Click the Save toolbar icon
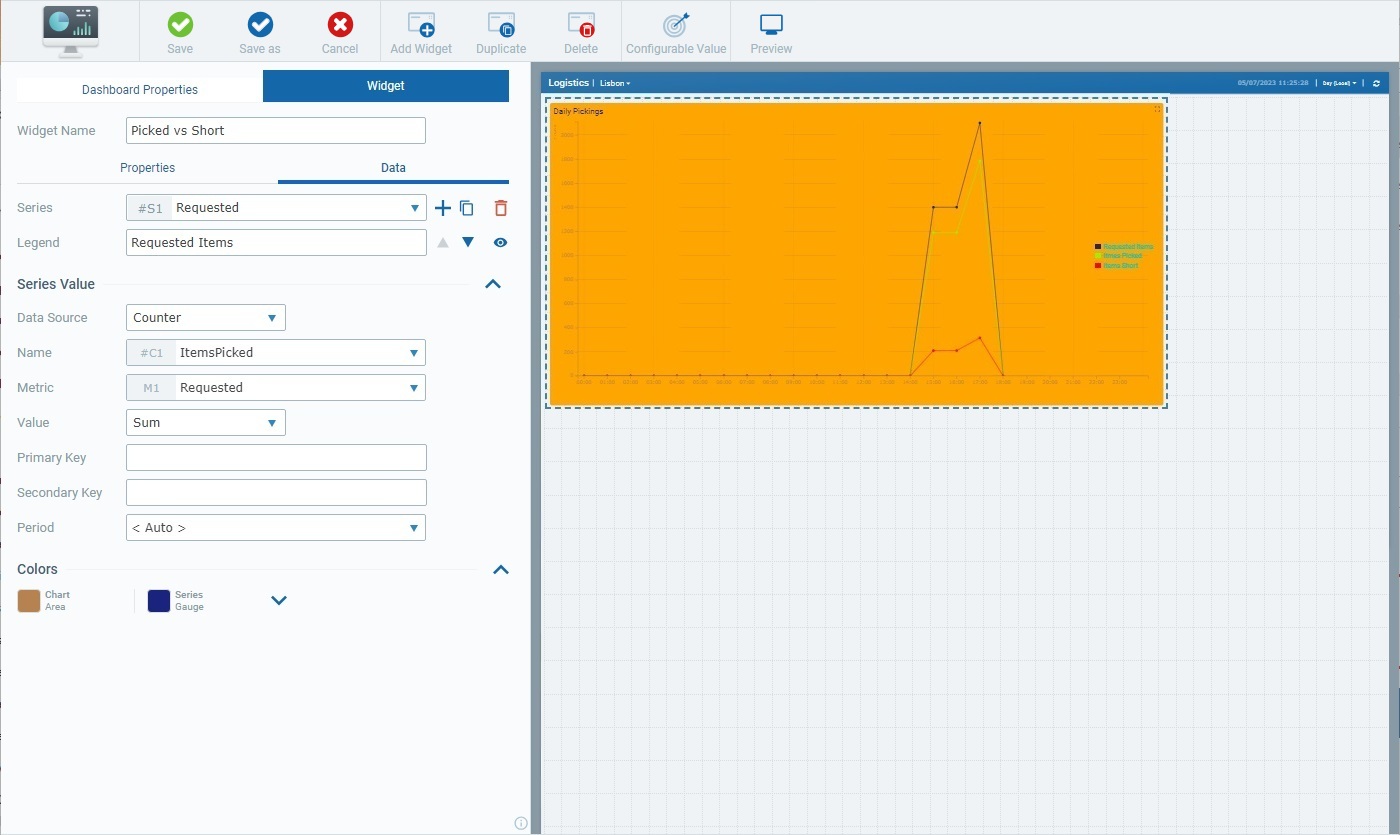The height and width of the screenshot is (835, 1400). tap(180, 26)
